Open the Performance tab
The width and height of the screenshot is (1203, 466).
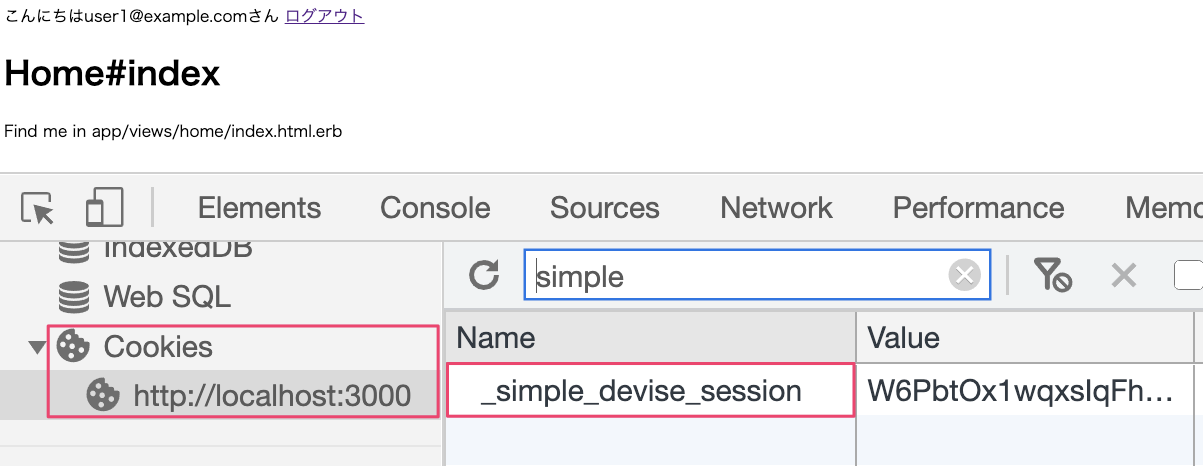pyautogui.click(x=978, y=208)
